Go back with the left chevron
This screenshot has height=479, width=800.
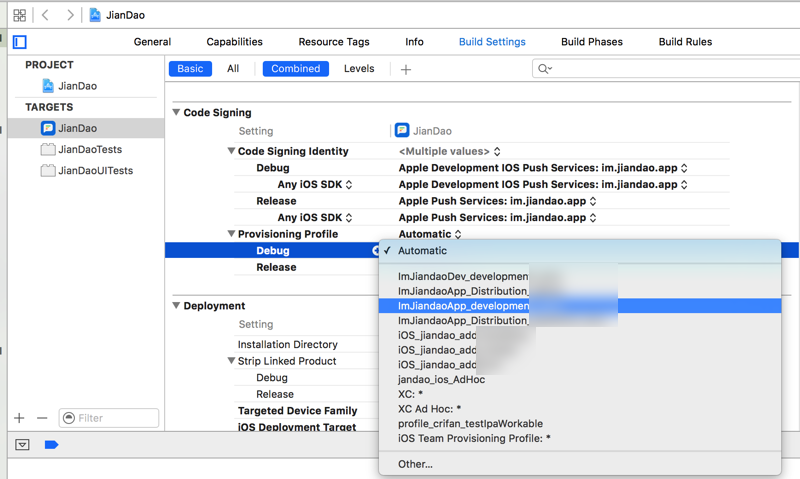[x=46, y=15]
